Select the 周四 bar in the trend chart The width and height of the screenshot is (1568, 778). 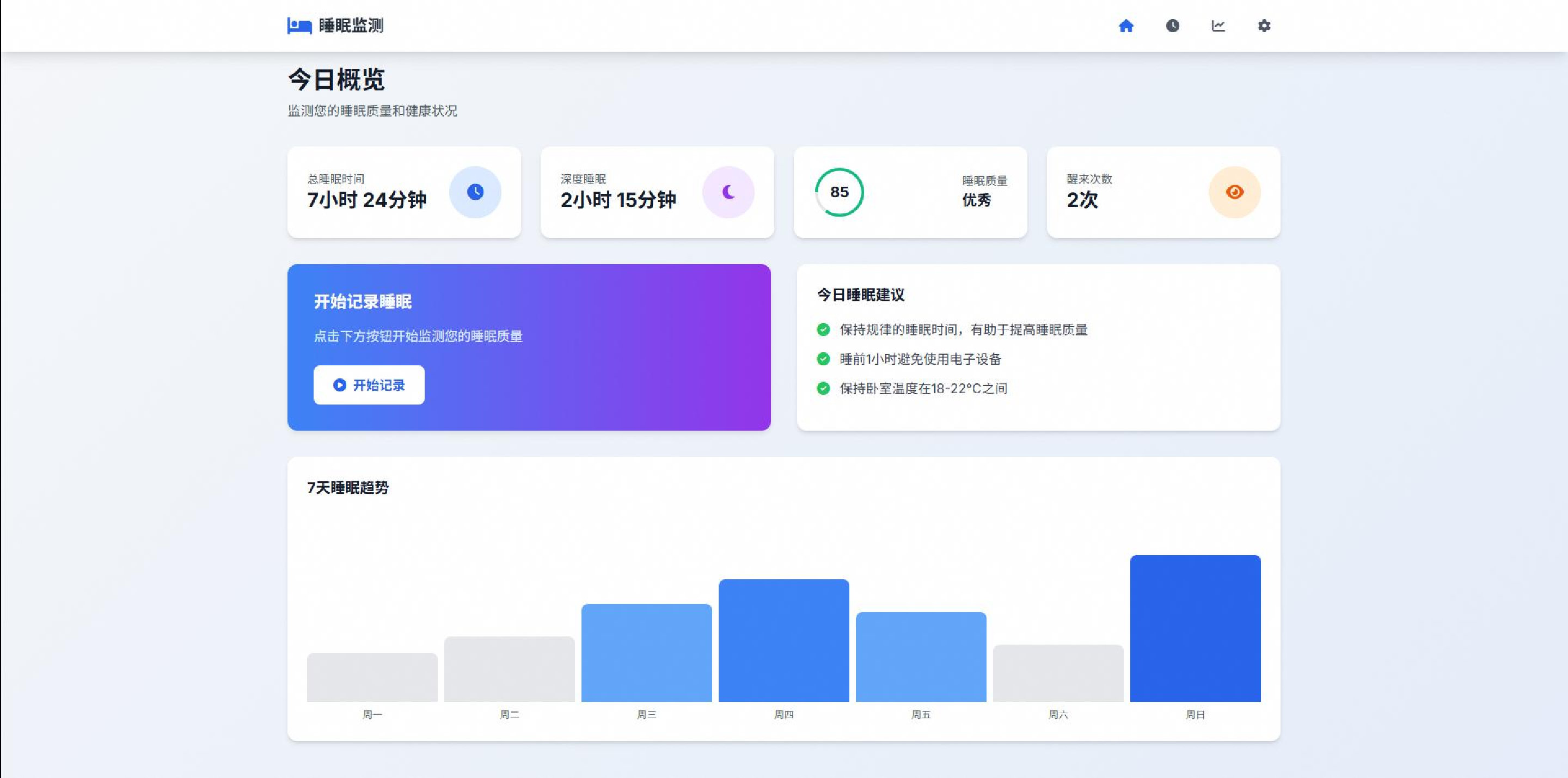tap(783, 640)
